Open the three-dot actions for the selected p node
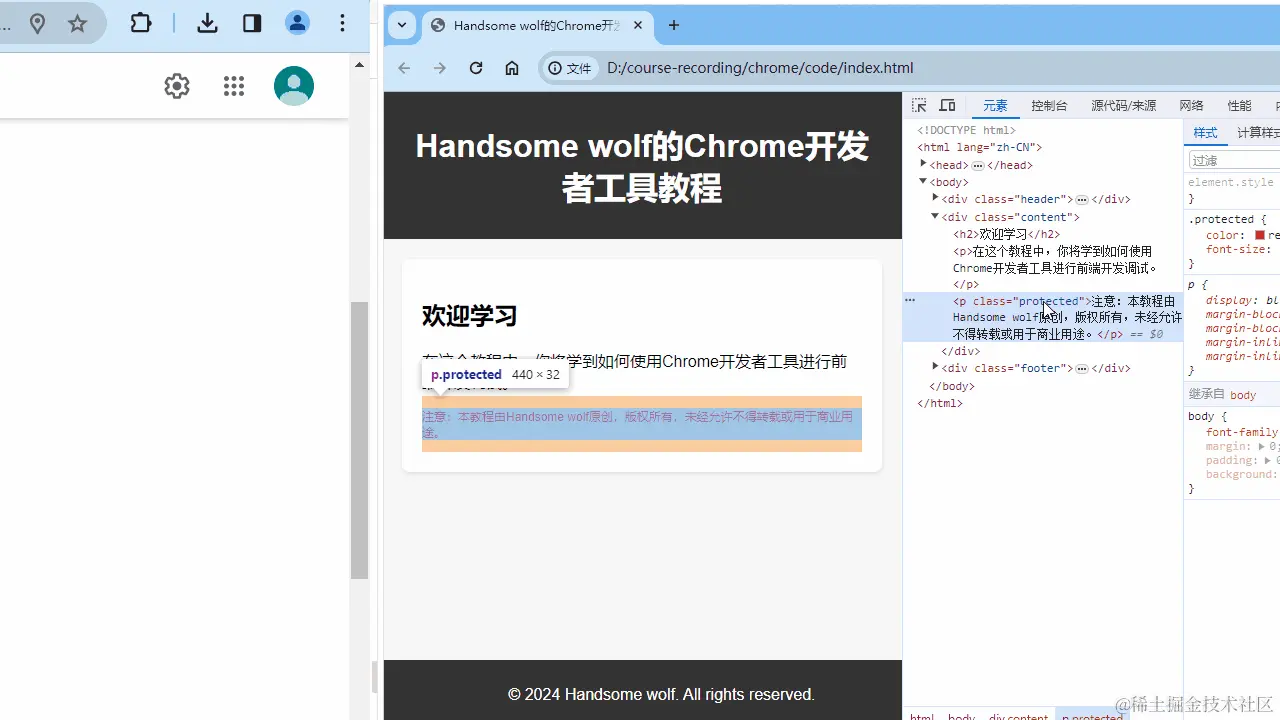This screenshot has width=1280, height=720. pos(910,300)
